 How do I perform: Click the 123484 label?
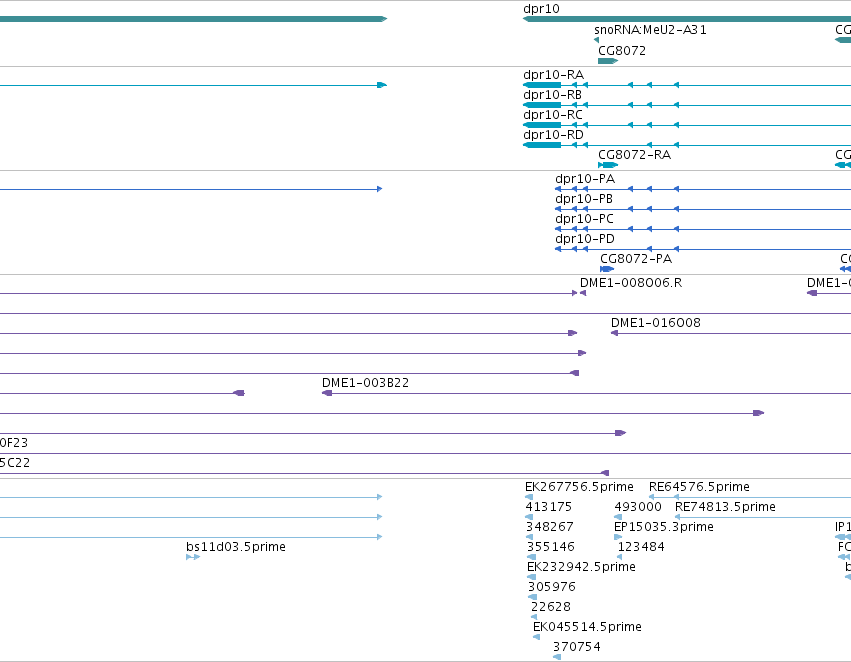click(641, 548)
